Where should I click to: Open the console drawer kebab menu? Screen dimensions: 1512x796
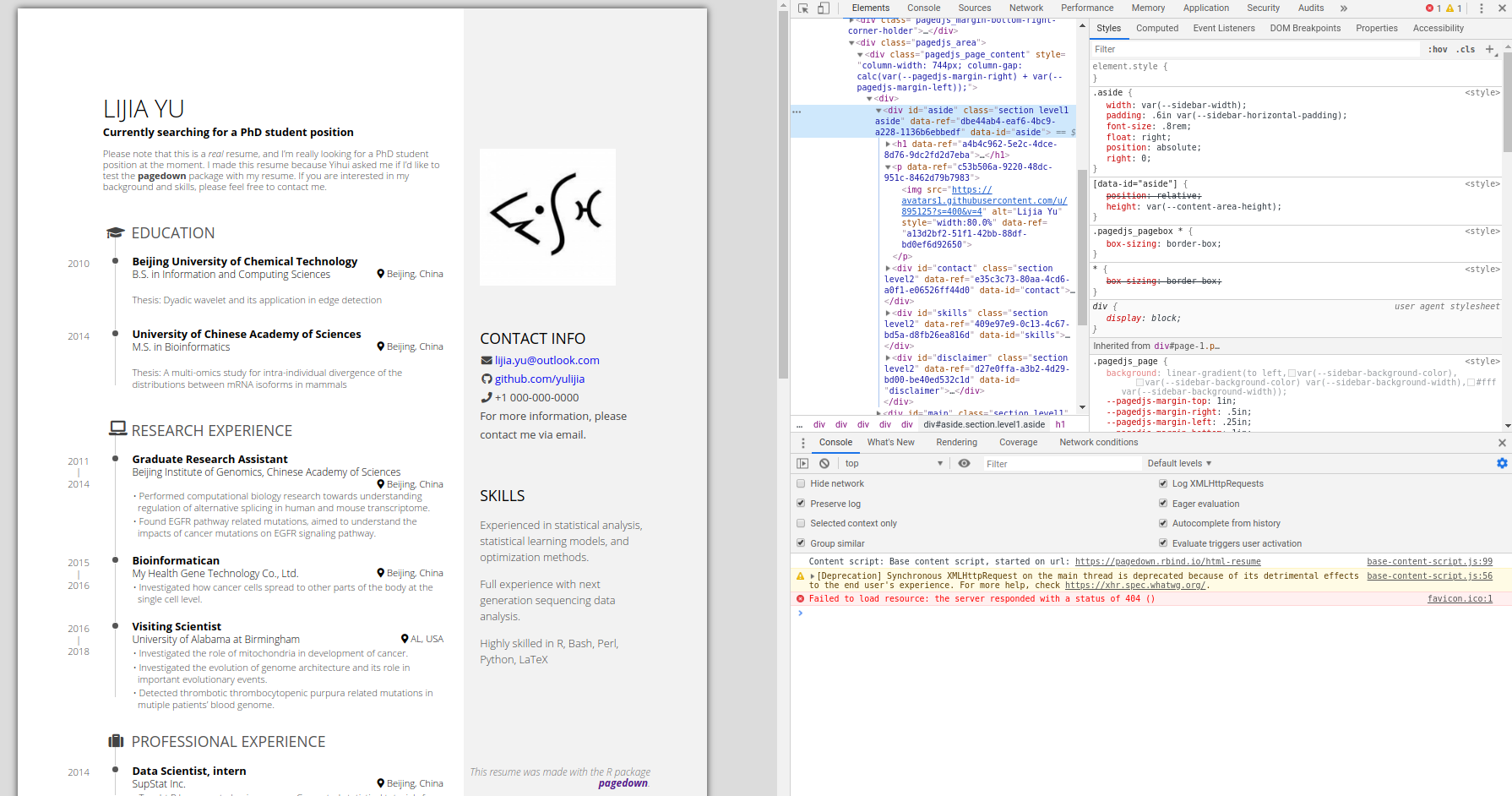point(803,443)
